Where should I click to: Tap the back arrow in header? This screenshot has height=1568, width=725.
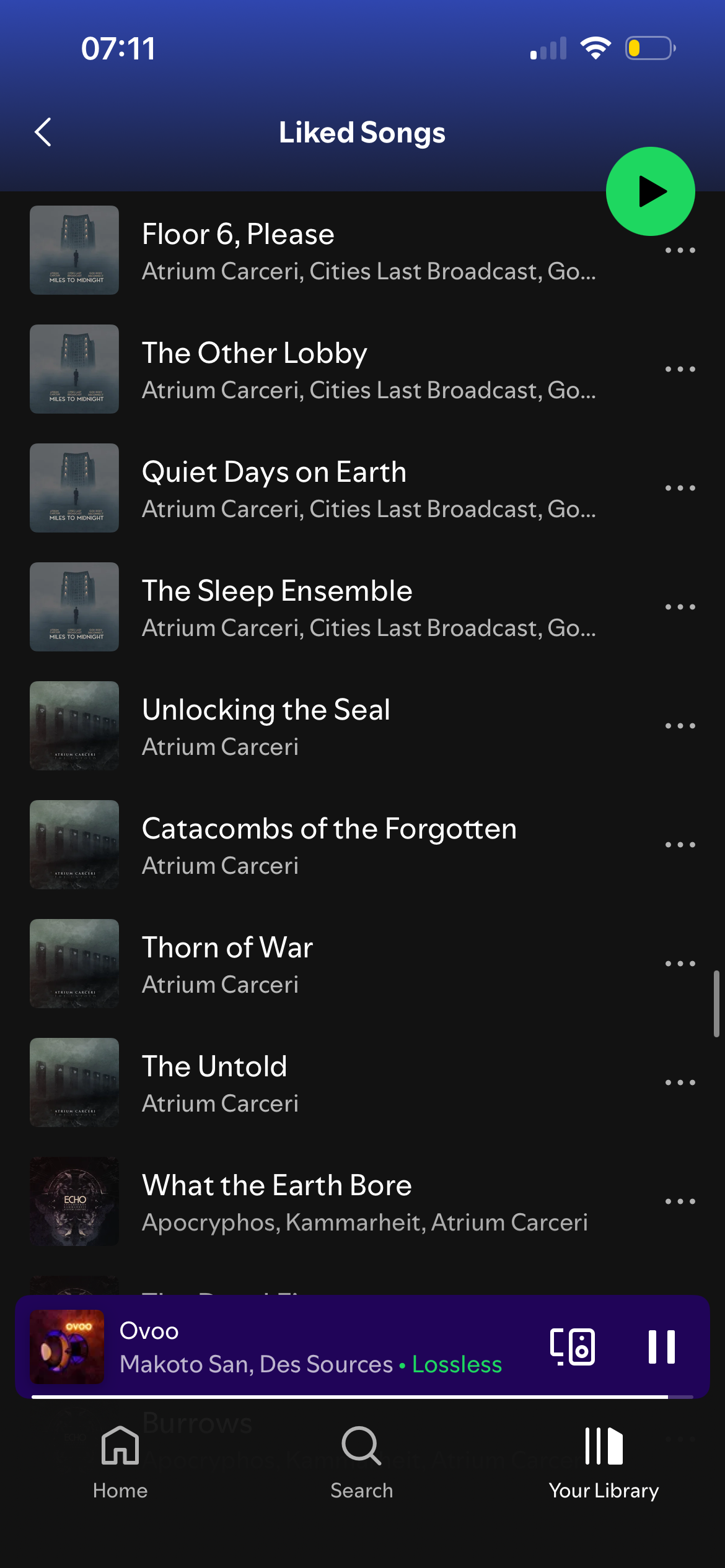point(43,132)
